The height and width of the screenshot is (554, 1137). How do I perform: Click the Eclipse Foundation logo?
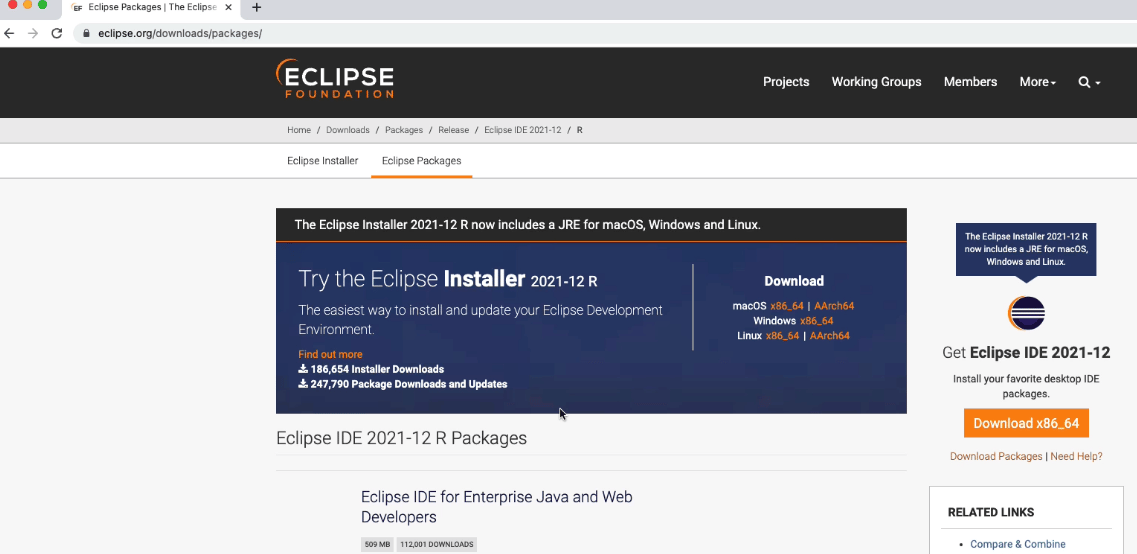click(335, 79)
